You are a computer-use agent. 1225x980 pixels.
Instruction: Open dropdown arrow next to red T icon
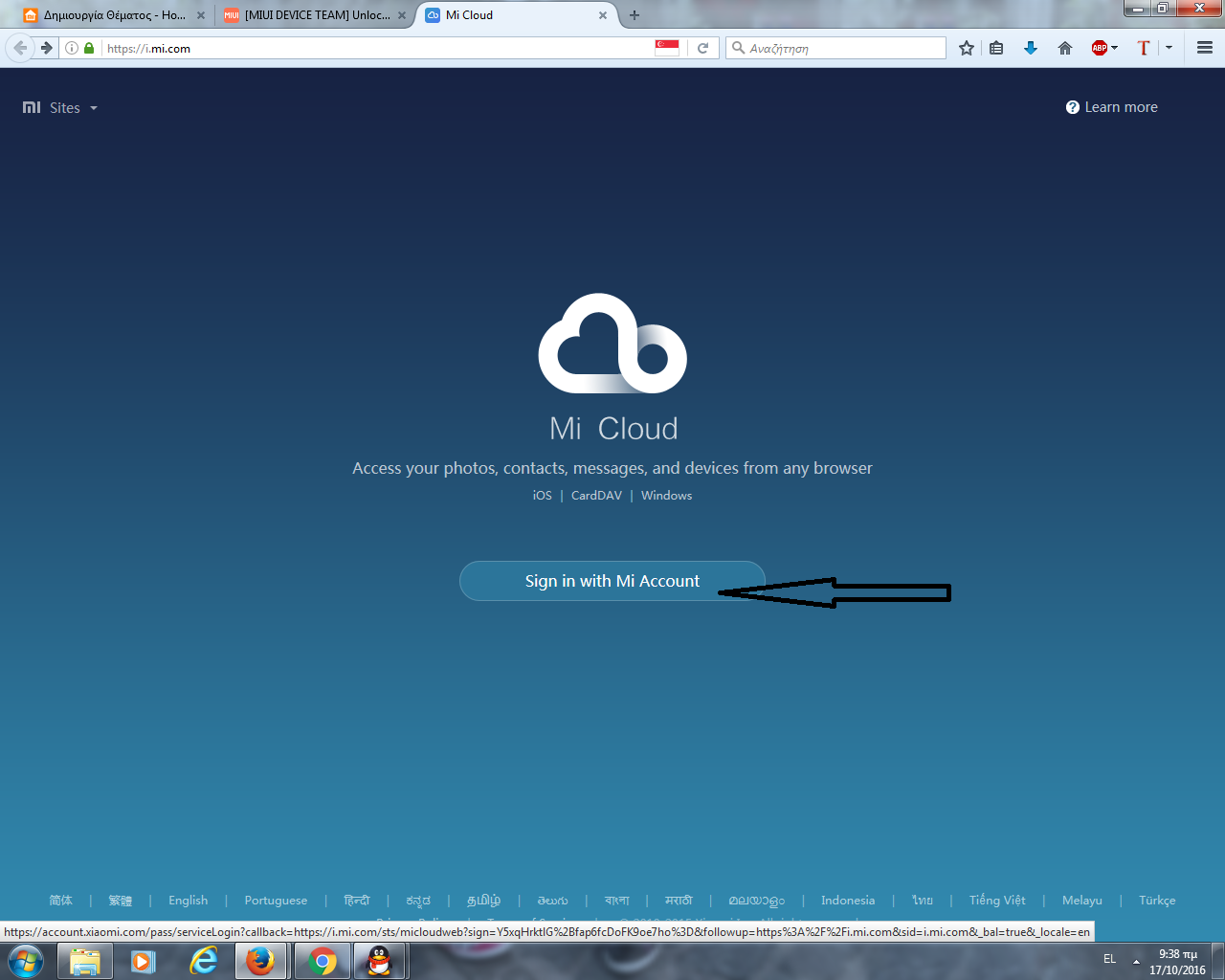(x=1169, y=48)
